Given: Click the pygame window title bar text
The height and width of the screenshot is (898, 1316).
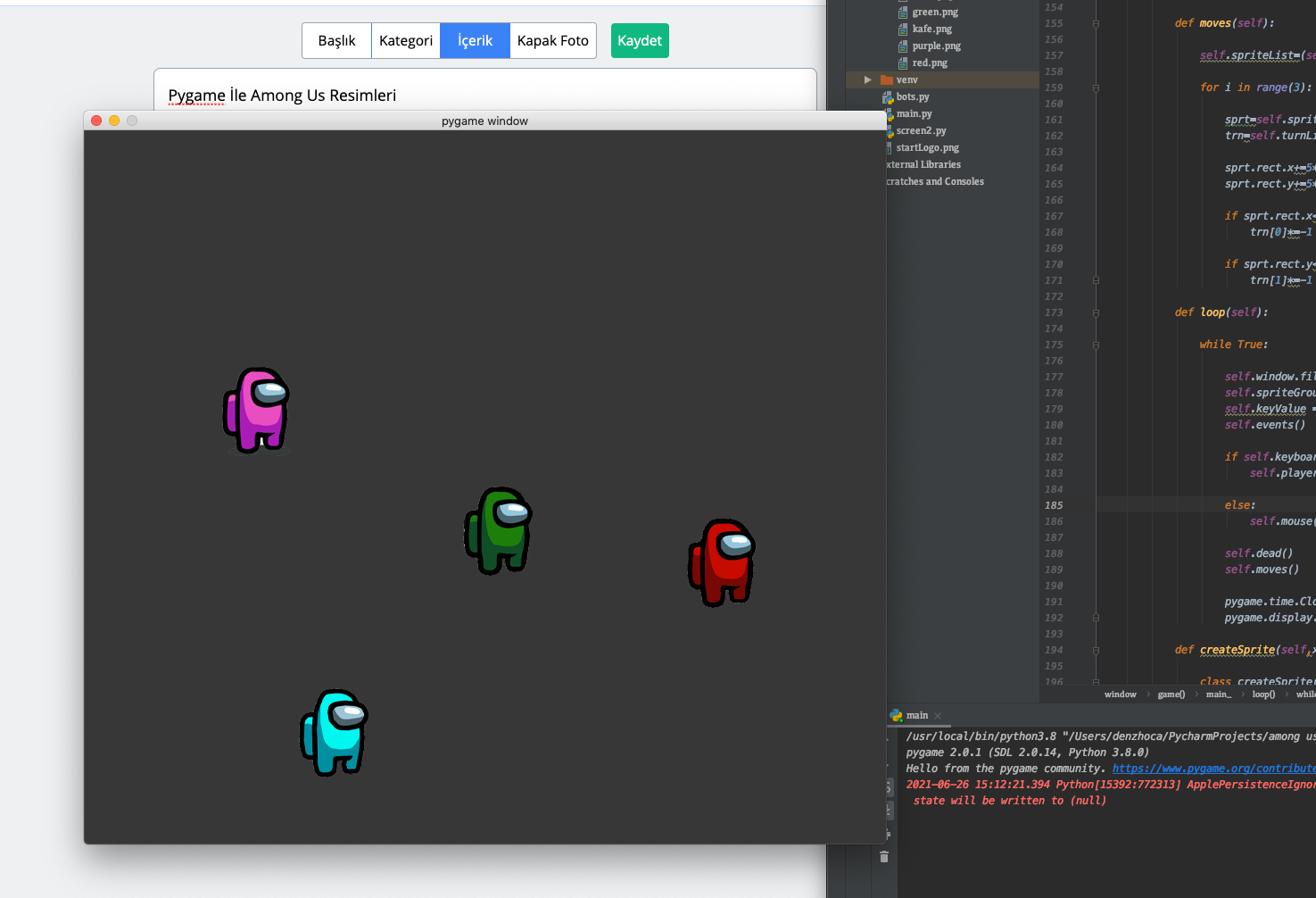Looking at the screenshot, I should pyautogui.click(x=484, y=121).
